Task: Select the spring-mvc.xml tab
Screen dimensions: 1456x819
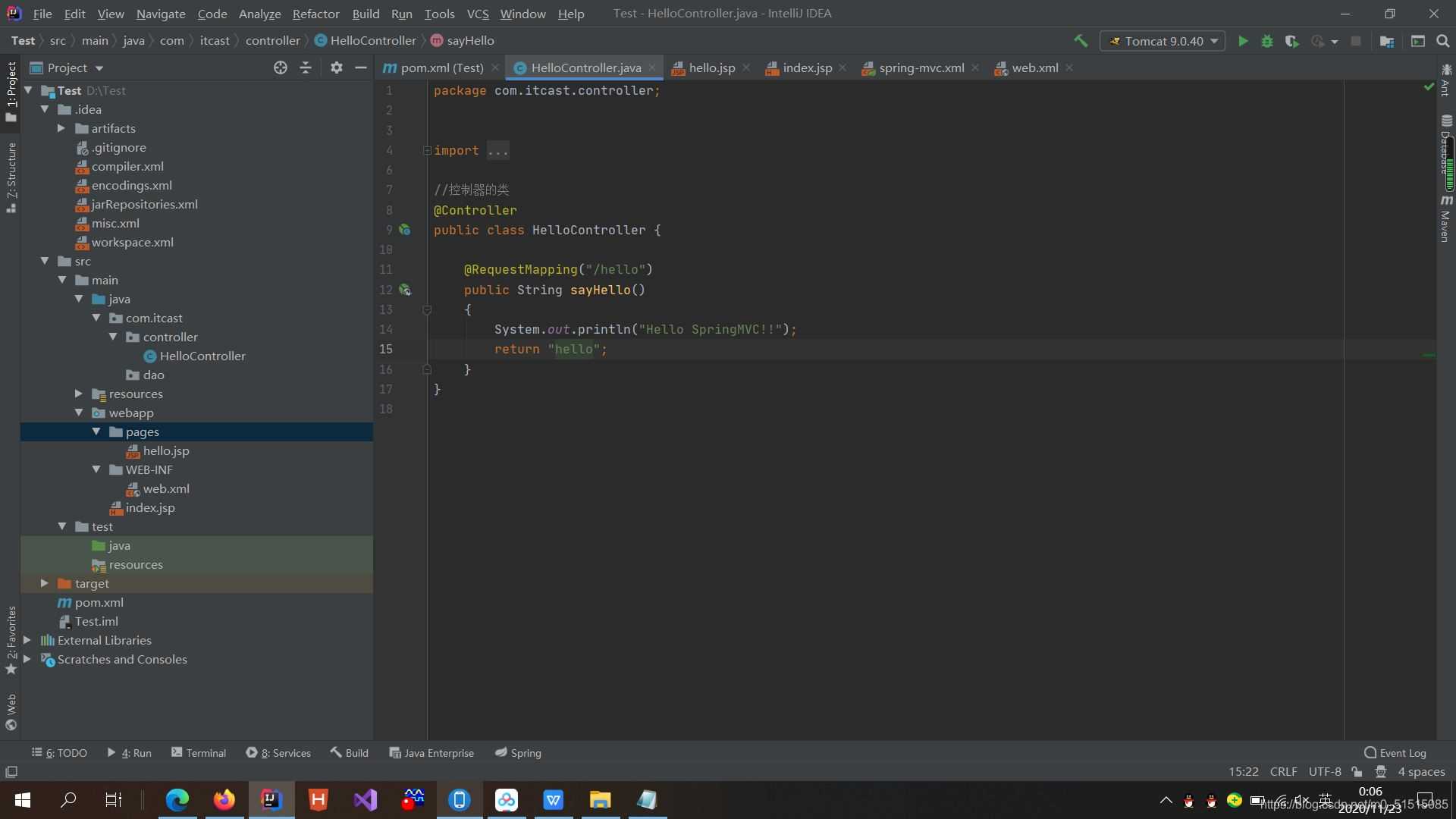Action: (921, 67)
